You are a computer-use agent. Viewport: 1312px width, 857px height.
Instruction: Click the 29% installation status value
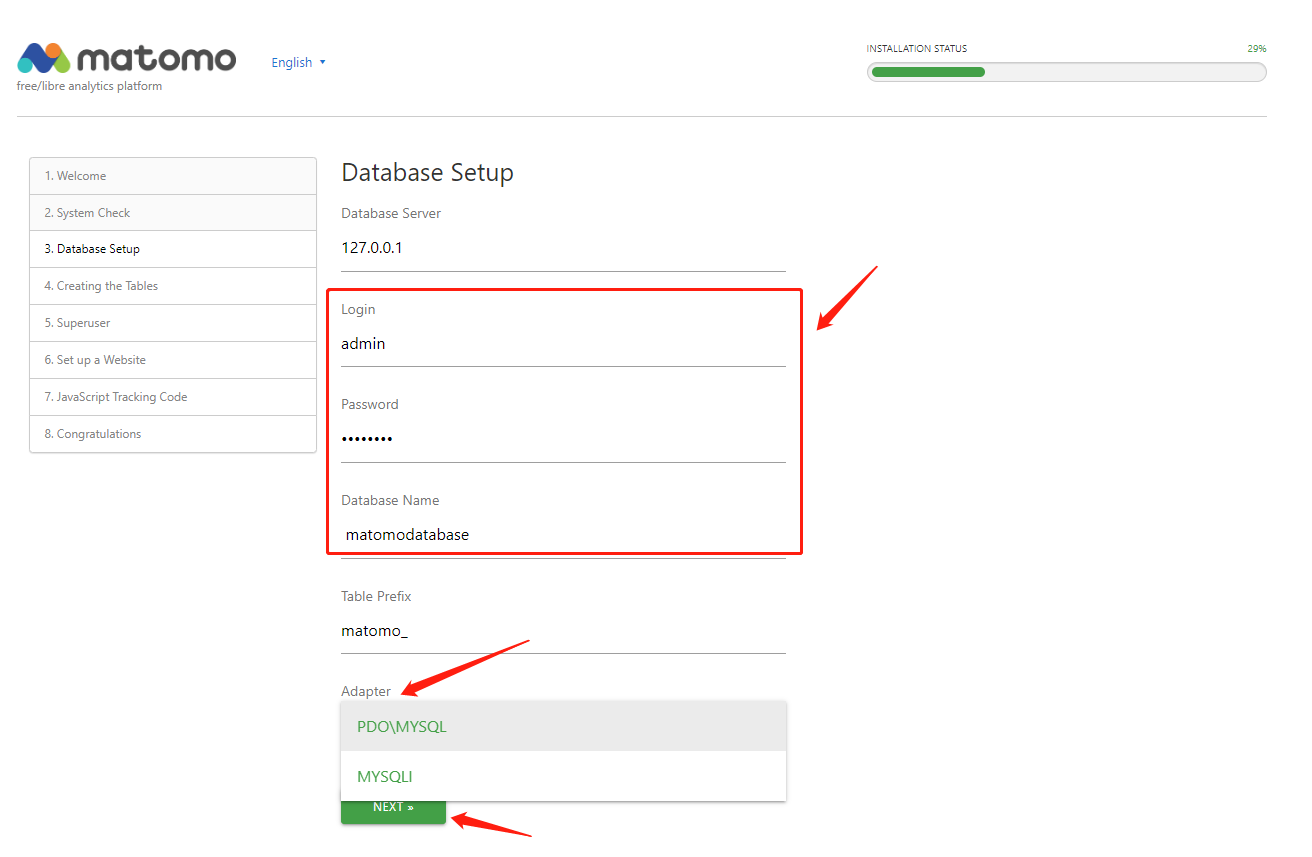point(1256,48)
